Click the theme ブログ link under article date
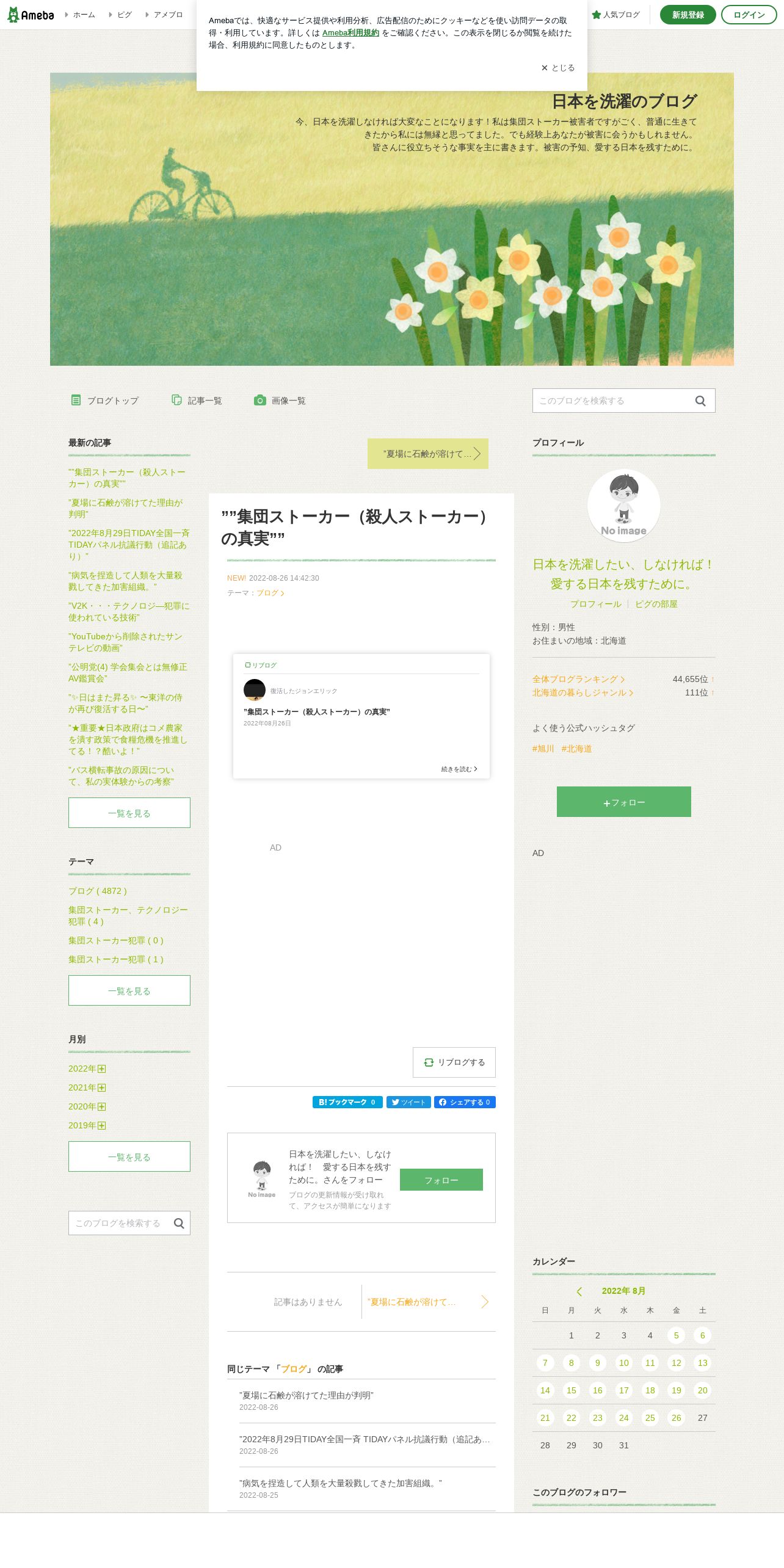 pos(270,593)
